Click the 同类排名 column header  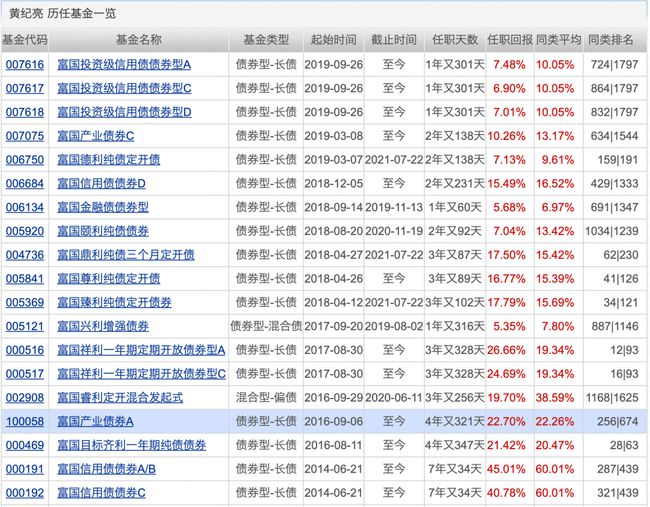tap(611, 40)
